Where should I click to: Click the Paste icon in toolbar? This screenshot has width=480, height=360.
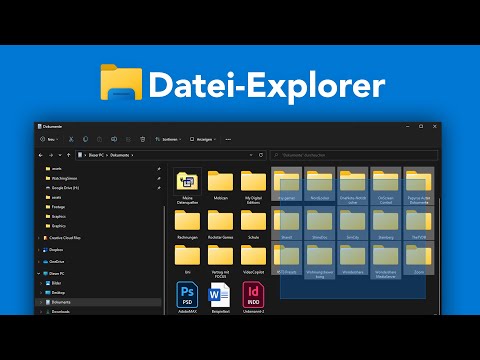tap(99, 139)
